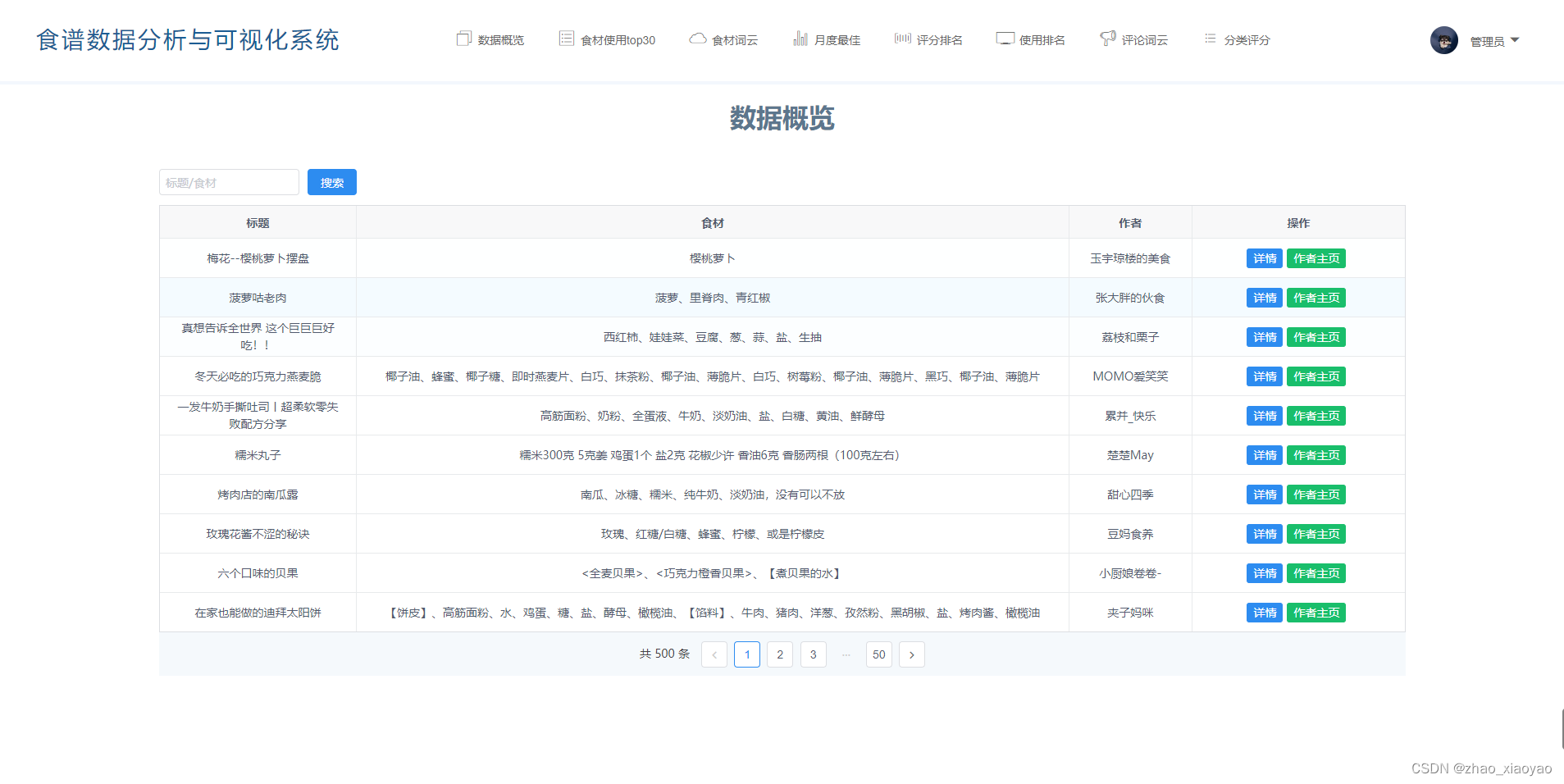Jump to page 50

pos(879,654)
